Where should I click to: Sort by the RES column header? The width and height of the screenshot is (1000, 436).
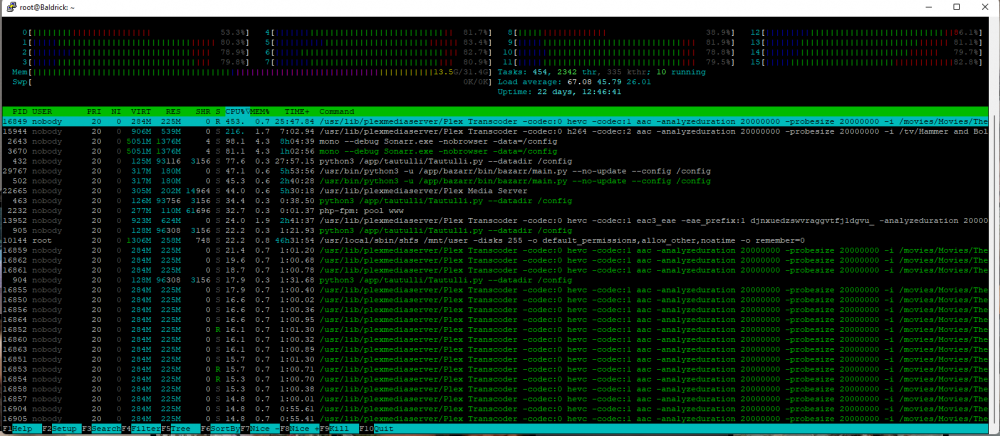[x=173, y=112]
